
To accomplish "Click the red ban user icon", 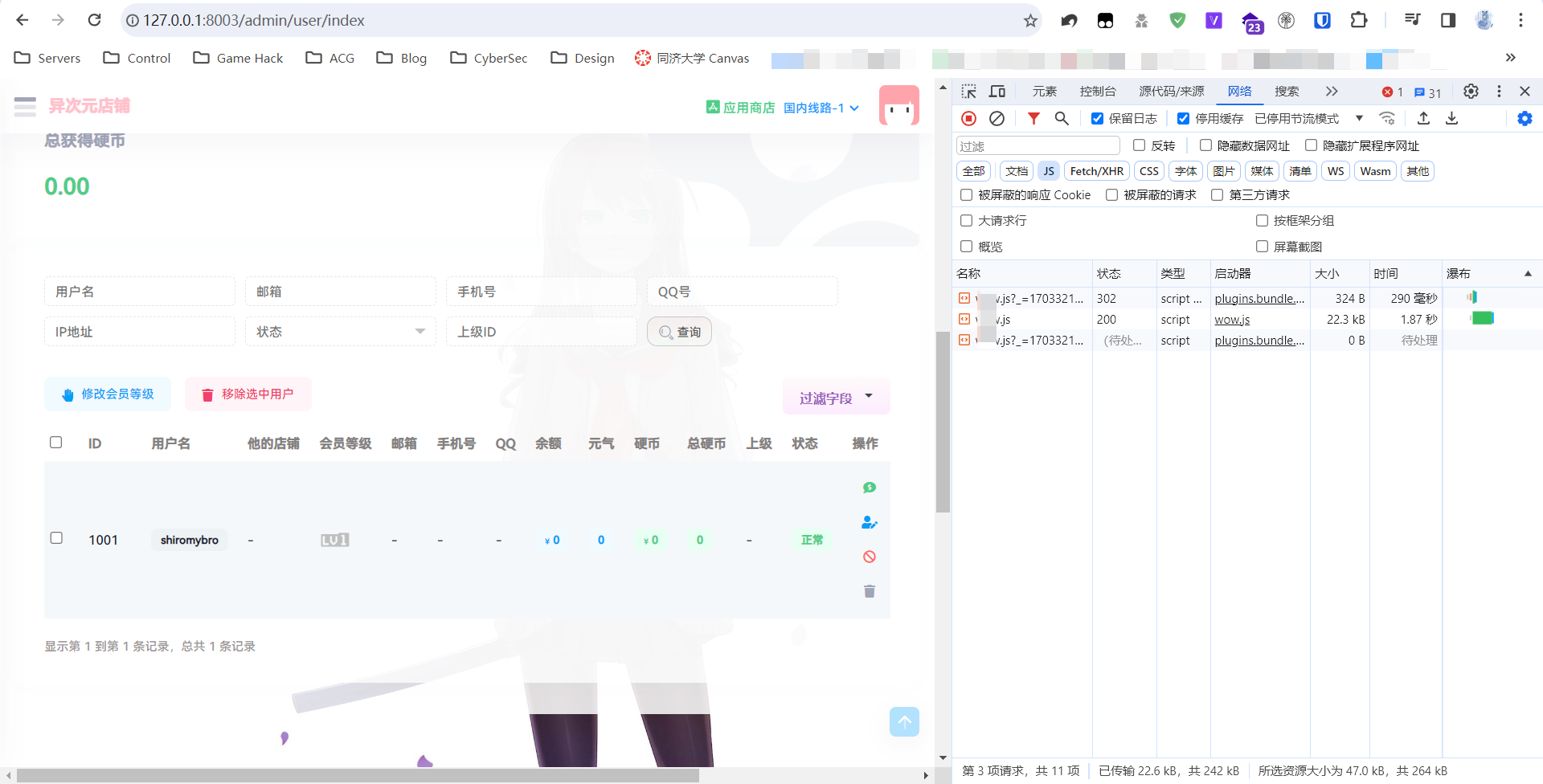I will [x=869, y=557].
